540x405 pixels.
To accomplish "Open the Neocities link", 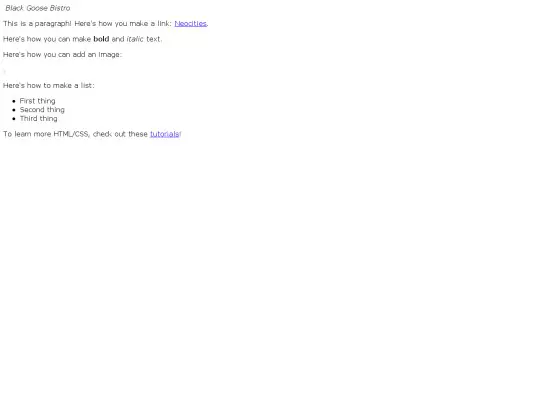I will [190, 23].
